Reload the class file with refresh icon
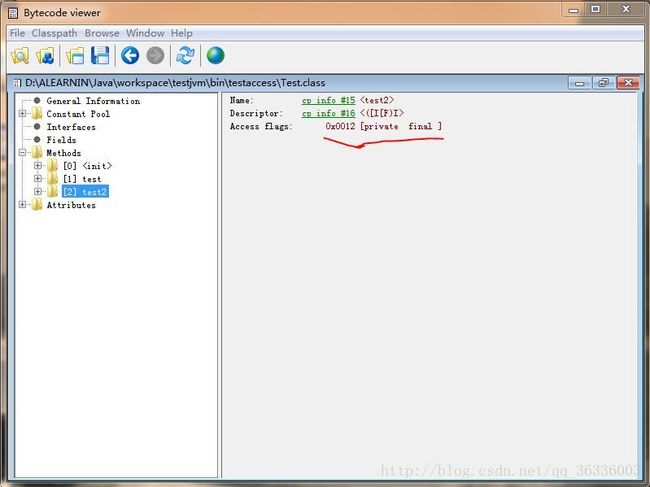 [x=185, y=56]
